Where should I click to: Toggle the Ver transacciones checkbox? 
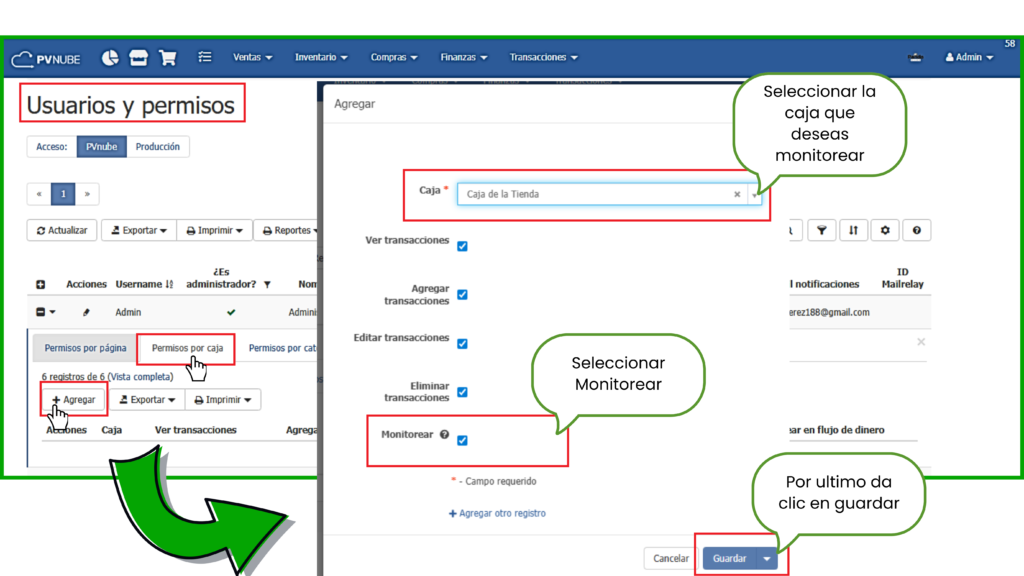(x=462, y=246)
